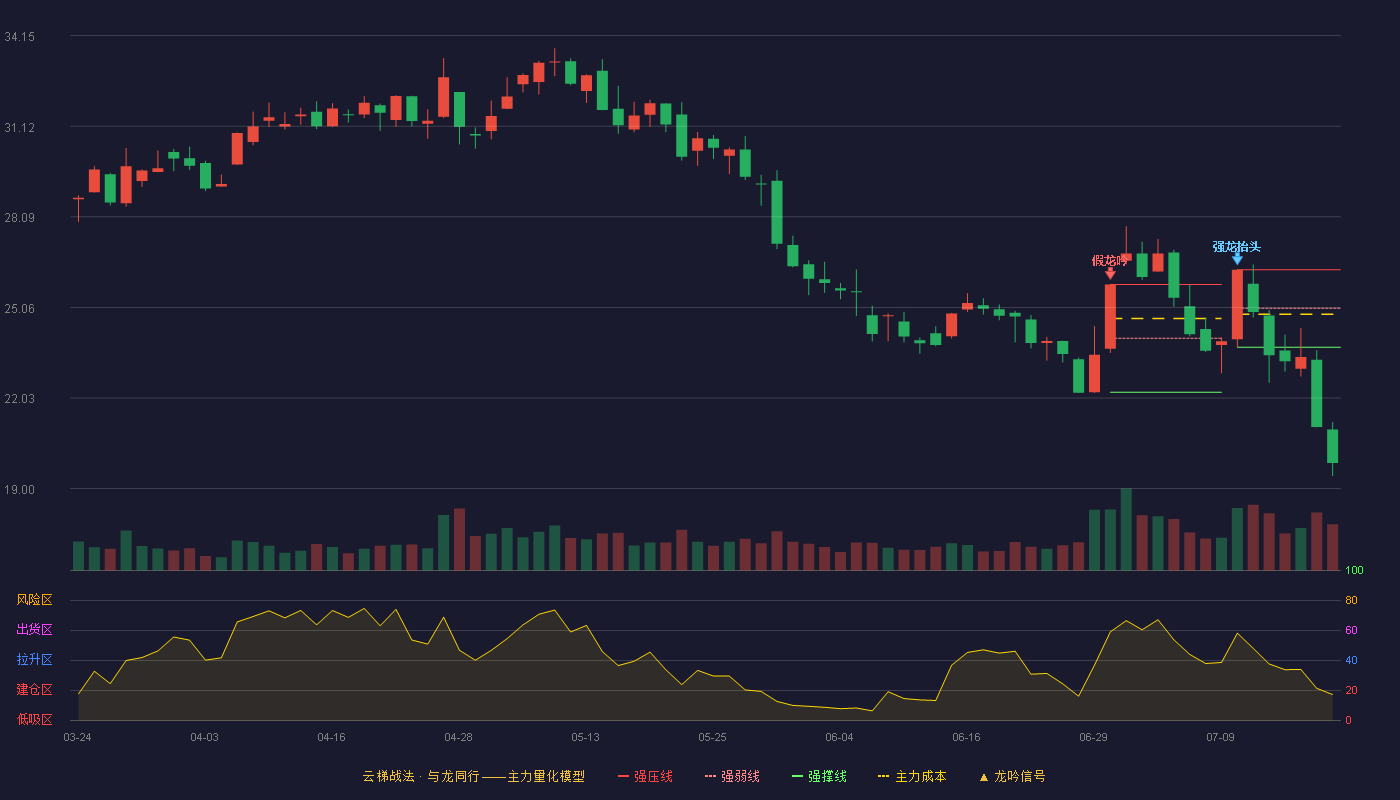Click the 22.03 price axis label
Screen dimensions: 1400x800
coord(19,399)
